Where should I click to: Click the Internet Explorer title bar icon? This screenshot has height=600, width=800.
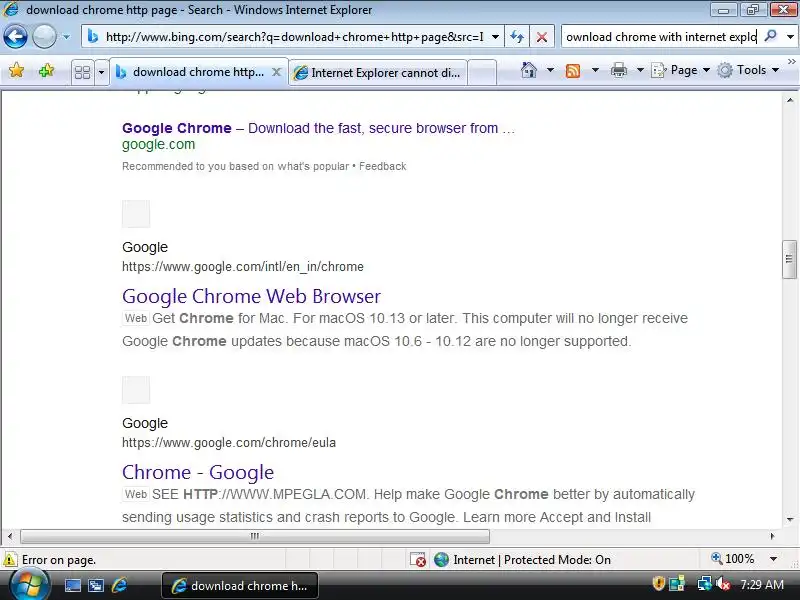pos(11,10)
